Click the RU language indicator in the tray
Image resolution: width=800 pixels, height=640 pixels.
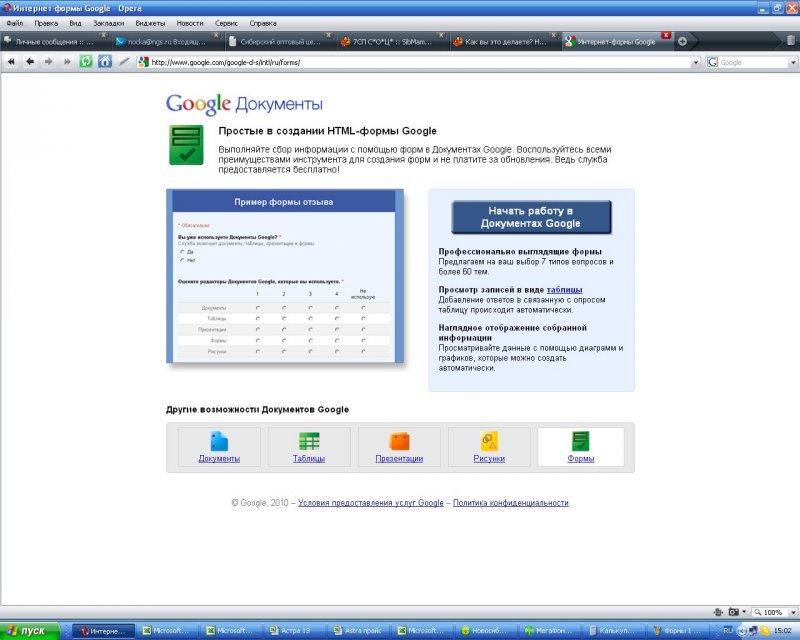pyautogui.click(x=728, y=630)
